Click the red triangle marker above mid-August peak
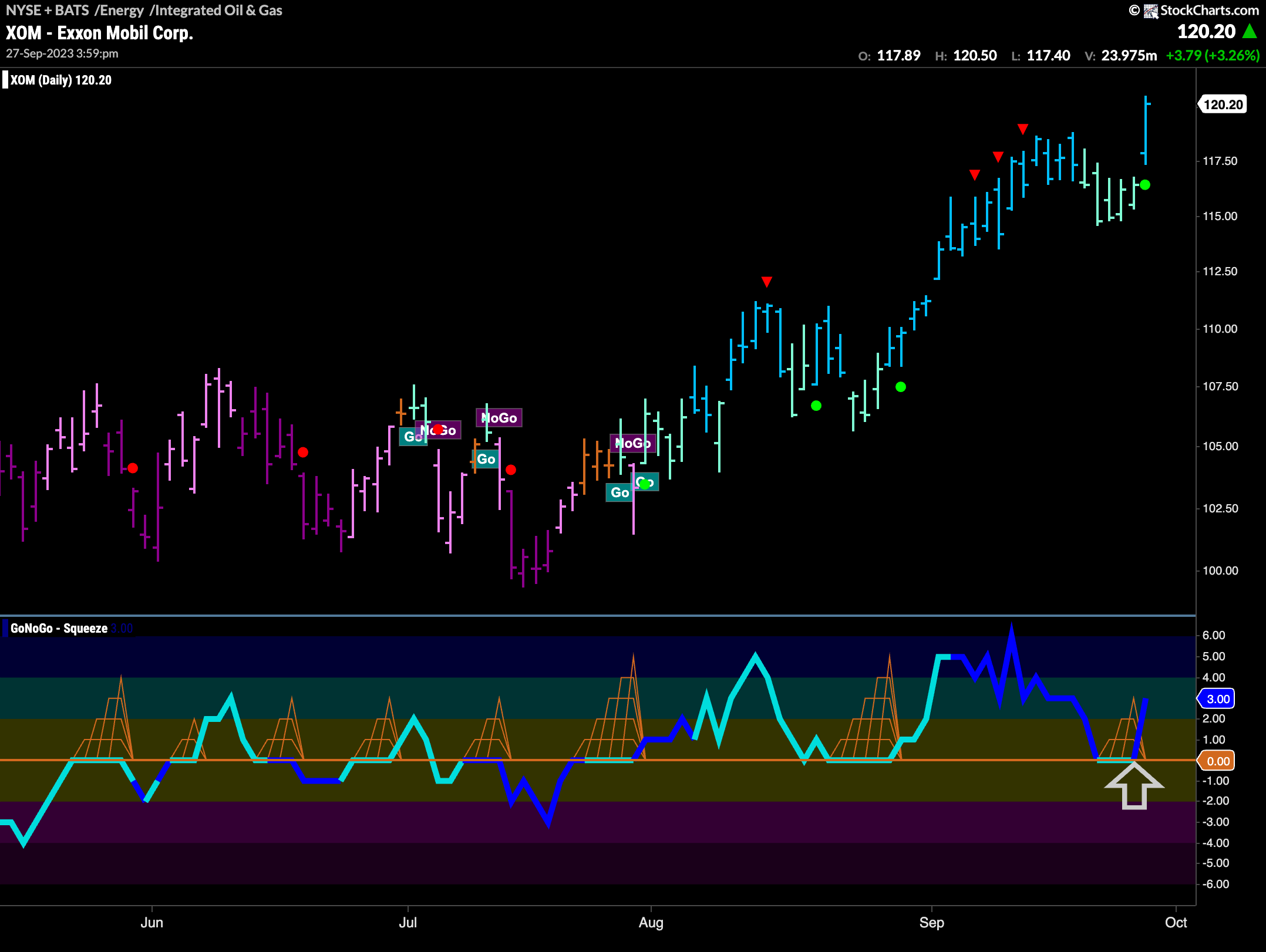 pos(766,282)
